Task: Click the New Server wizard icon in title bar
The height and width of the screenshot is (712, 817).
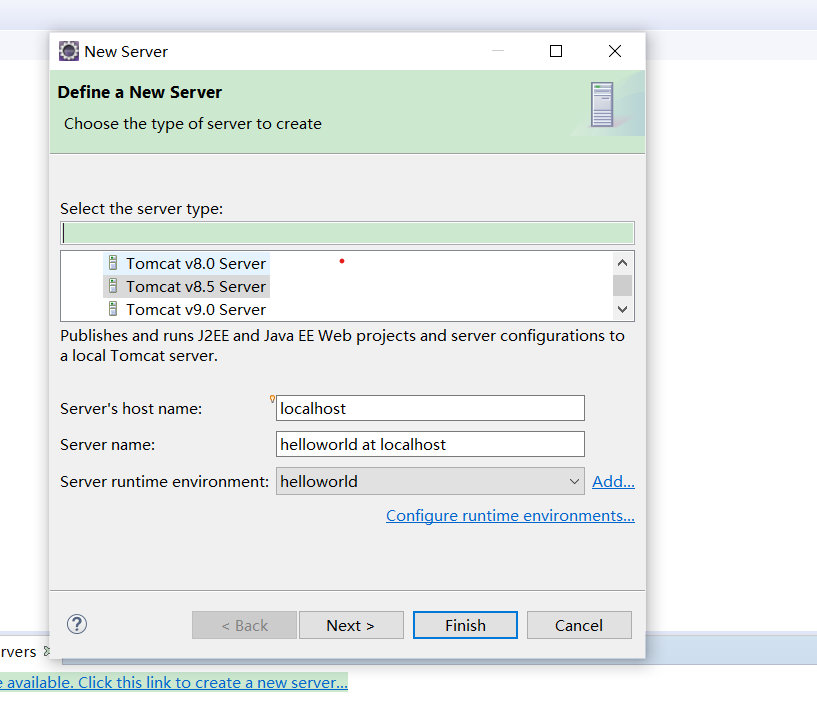Action: 68,50
